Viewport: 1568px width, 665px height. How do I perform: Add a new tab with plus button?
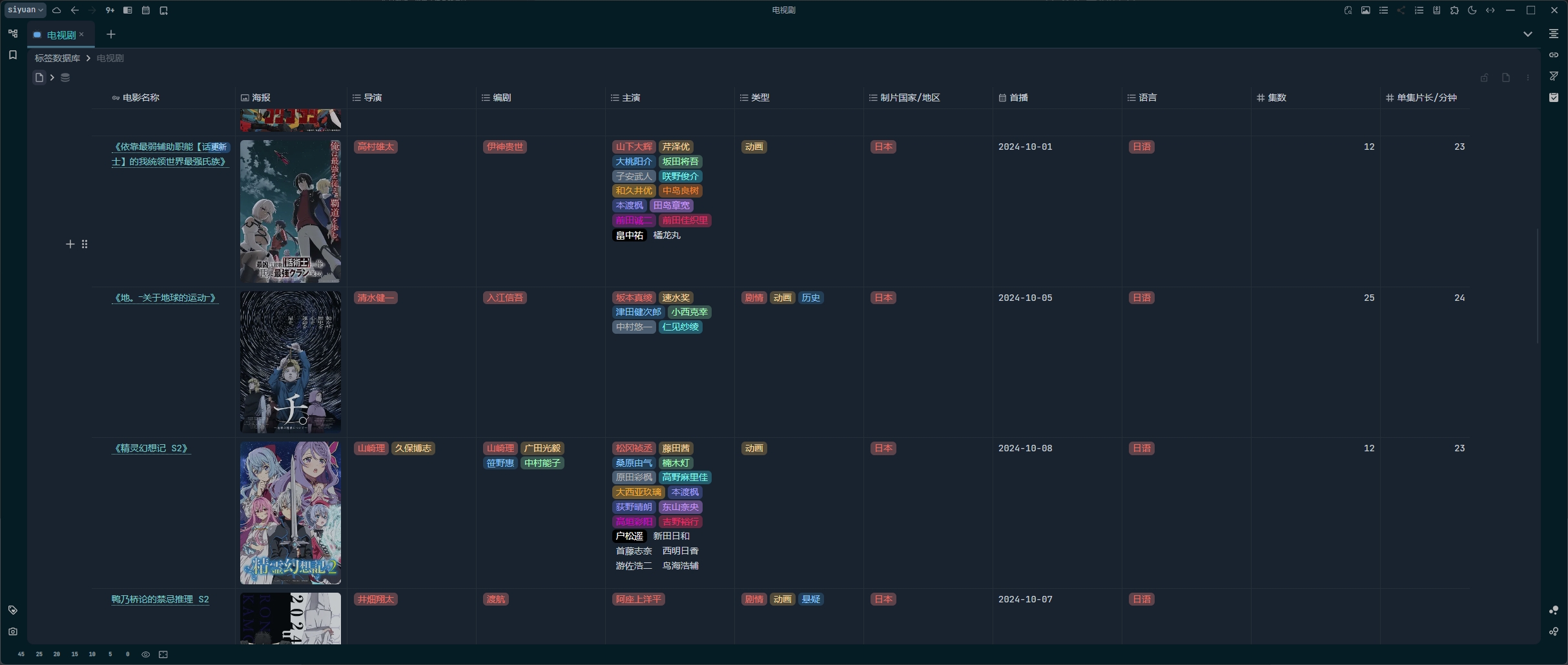click(111, 34)
